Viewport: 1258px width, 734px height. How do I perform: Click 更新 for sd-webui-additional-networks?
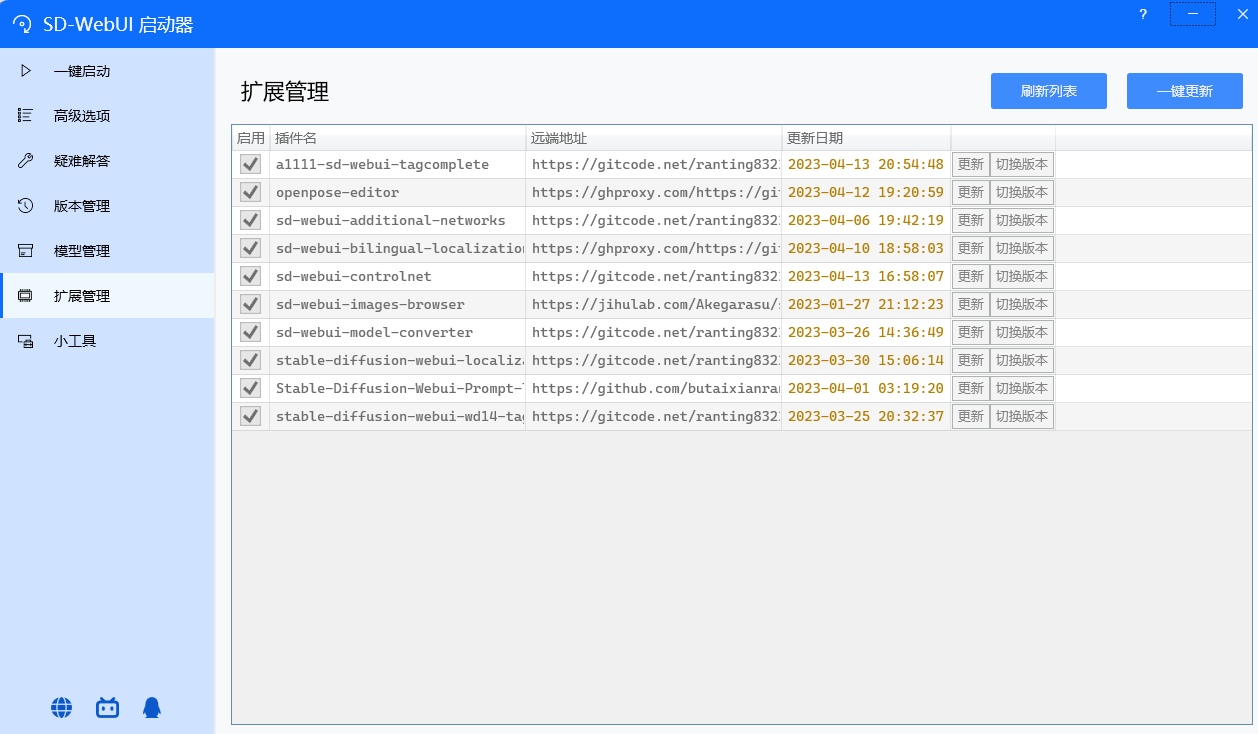point(971,220)
